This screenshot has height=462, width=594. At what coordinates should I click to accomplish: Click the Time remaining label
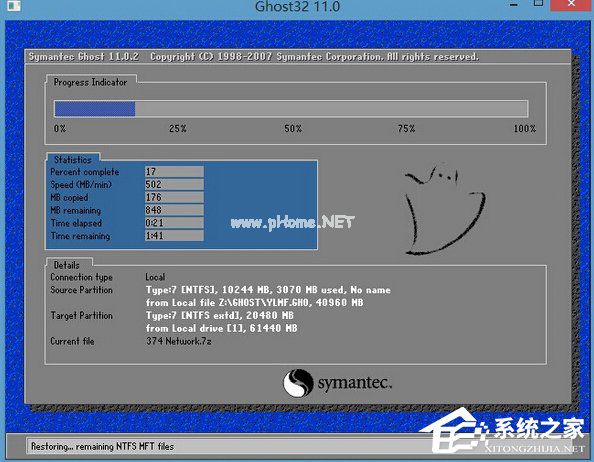click(80, 236)
